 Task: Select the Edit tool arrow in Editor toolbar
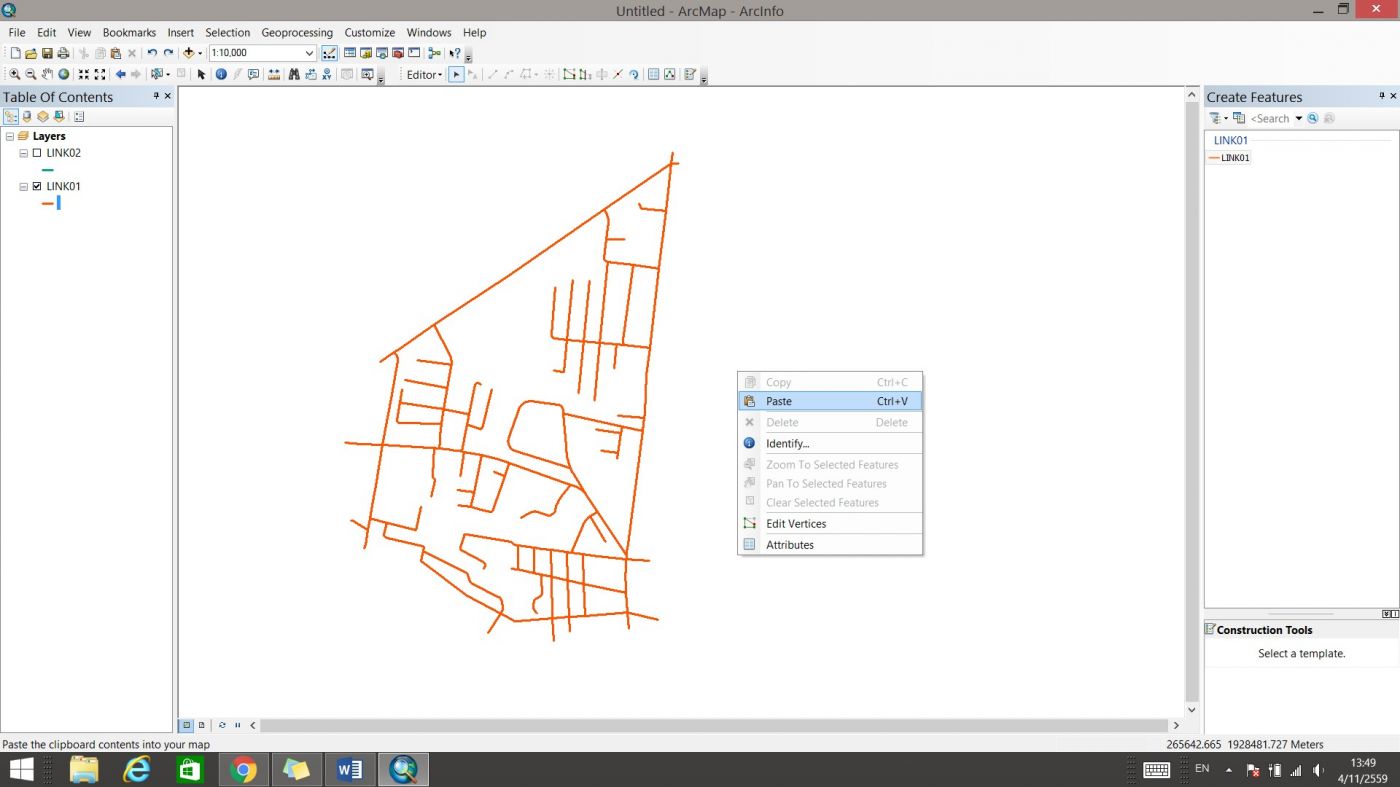click(x=456, y=75)
